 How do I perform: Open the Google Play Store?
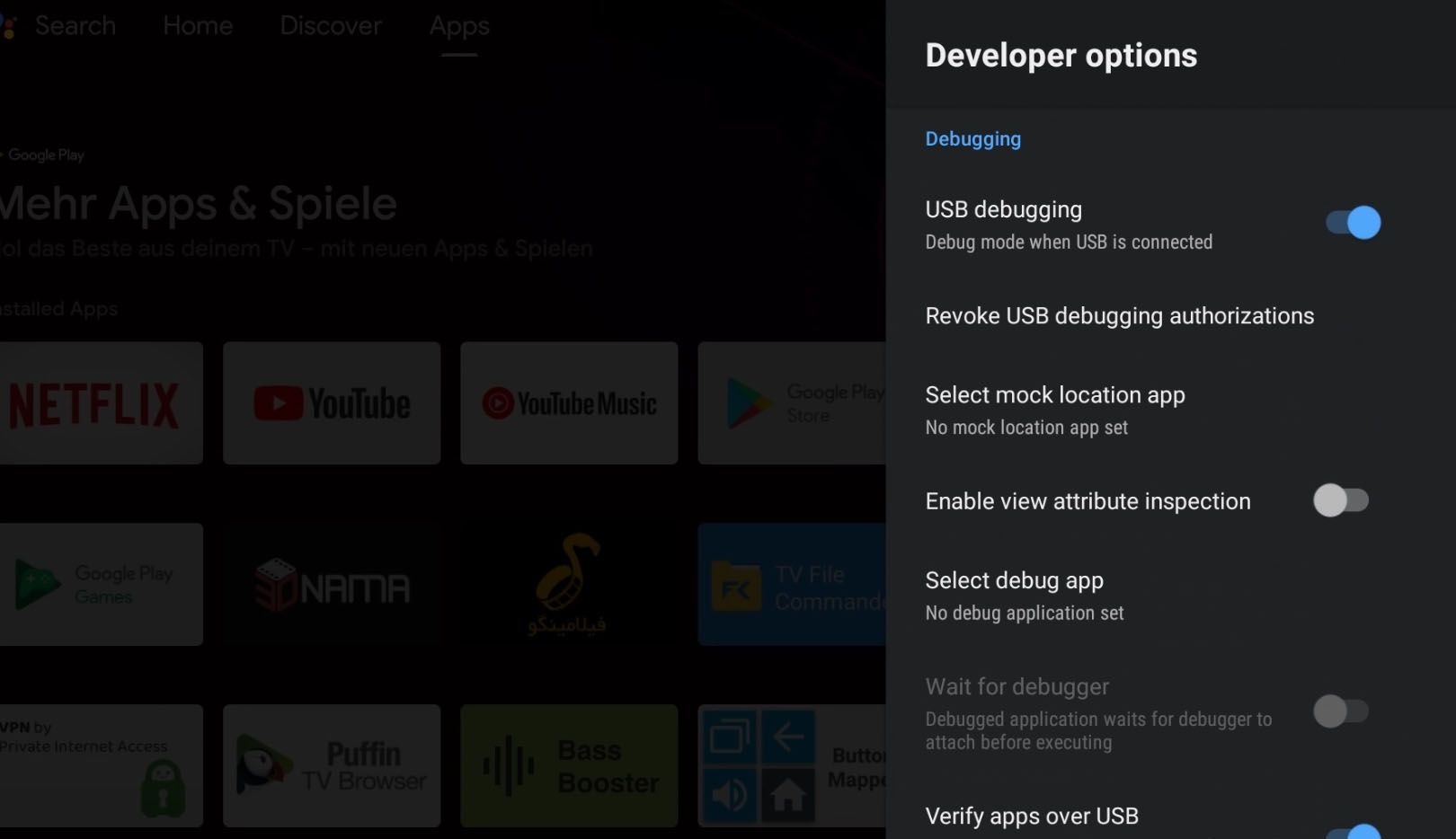(791, 402)
